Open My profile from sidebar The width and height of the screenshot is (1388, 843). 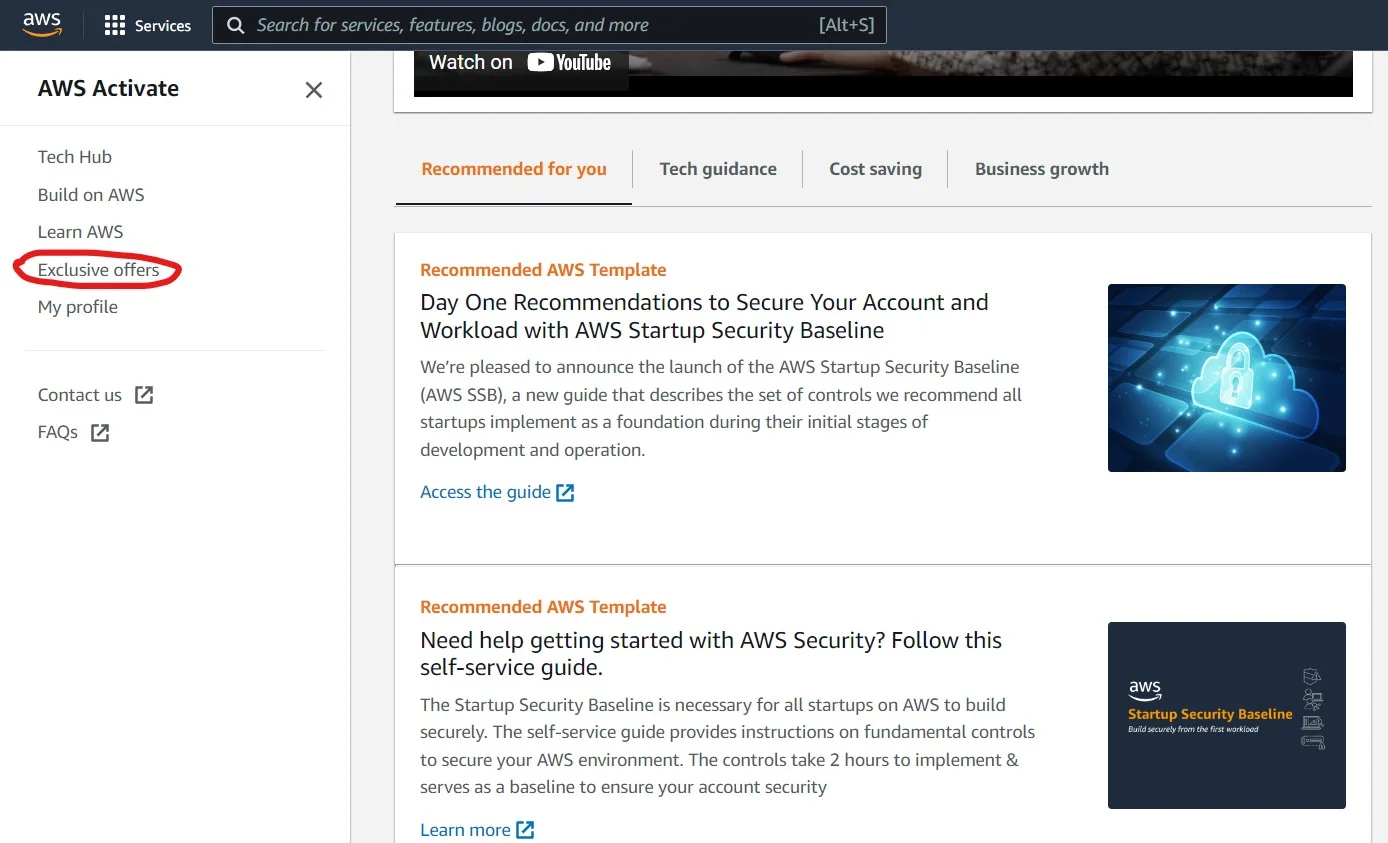(78, 307)
